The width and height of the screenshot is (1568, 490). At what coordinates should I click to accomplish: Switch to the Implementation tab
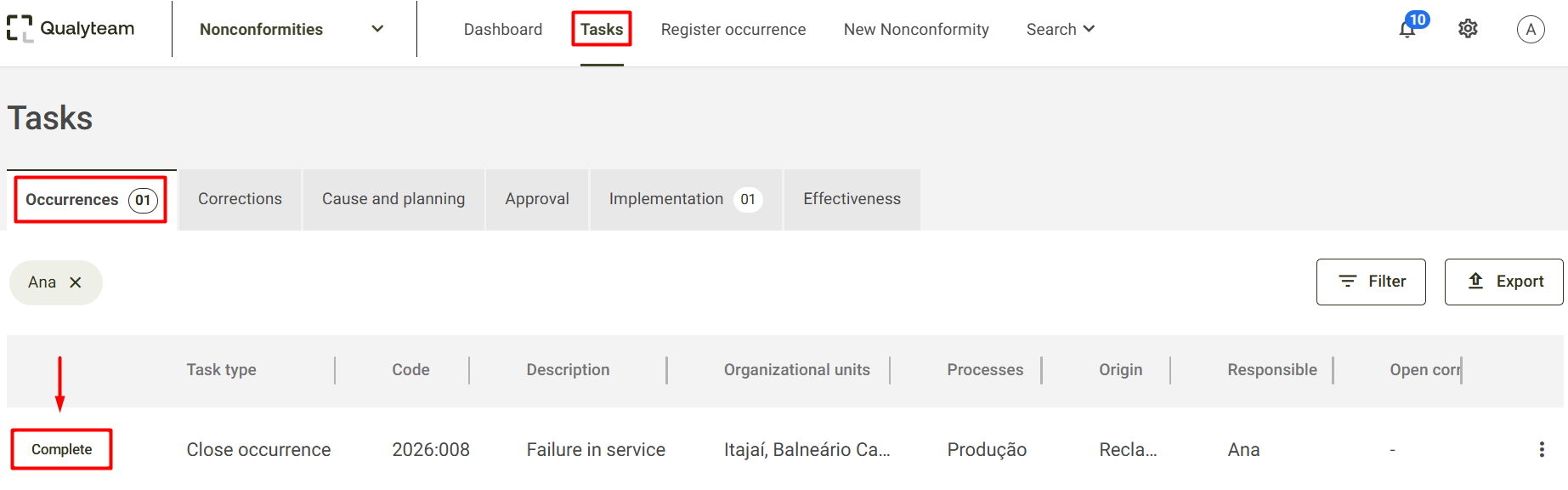(x=685, y=199)
